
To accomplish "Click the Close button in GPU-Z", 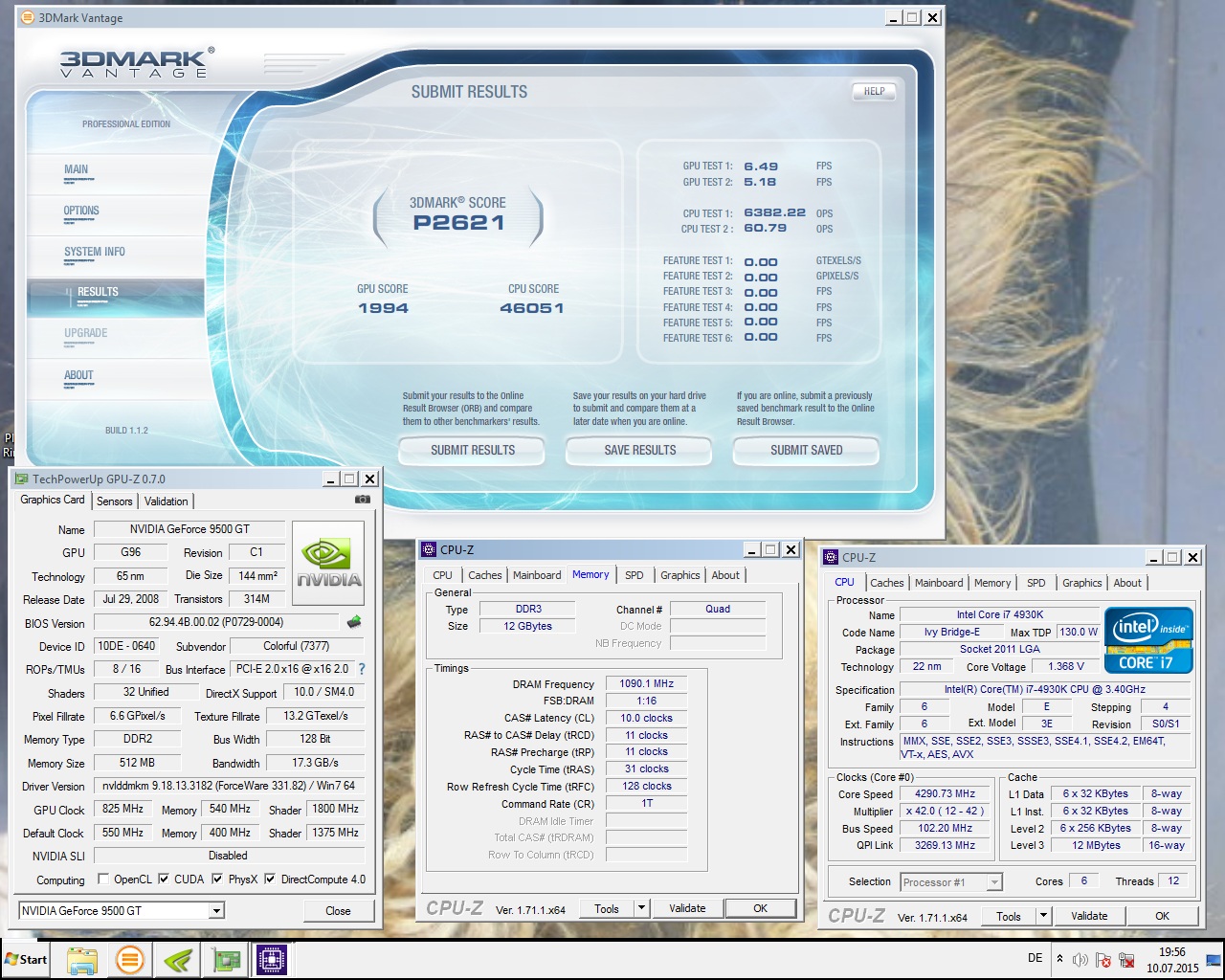I will [338, 911].
